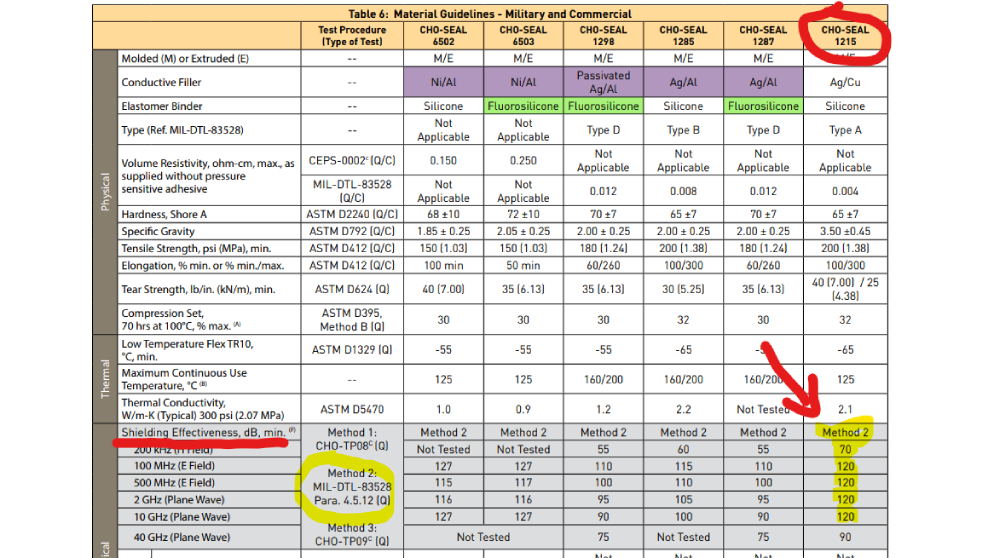Screen dimensions: 994x558
Task: Select the Not Tested thermal conductivity cell
Action: 763,409
